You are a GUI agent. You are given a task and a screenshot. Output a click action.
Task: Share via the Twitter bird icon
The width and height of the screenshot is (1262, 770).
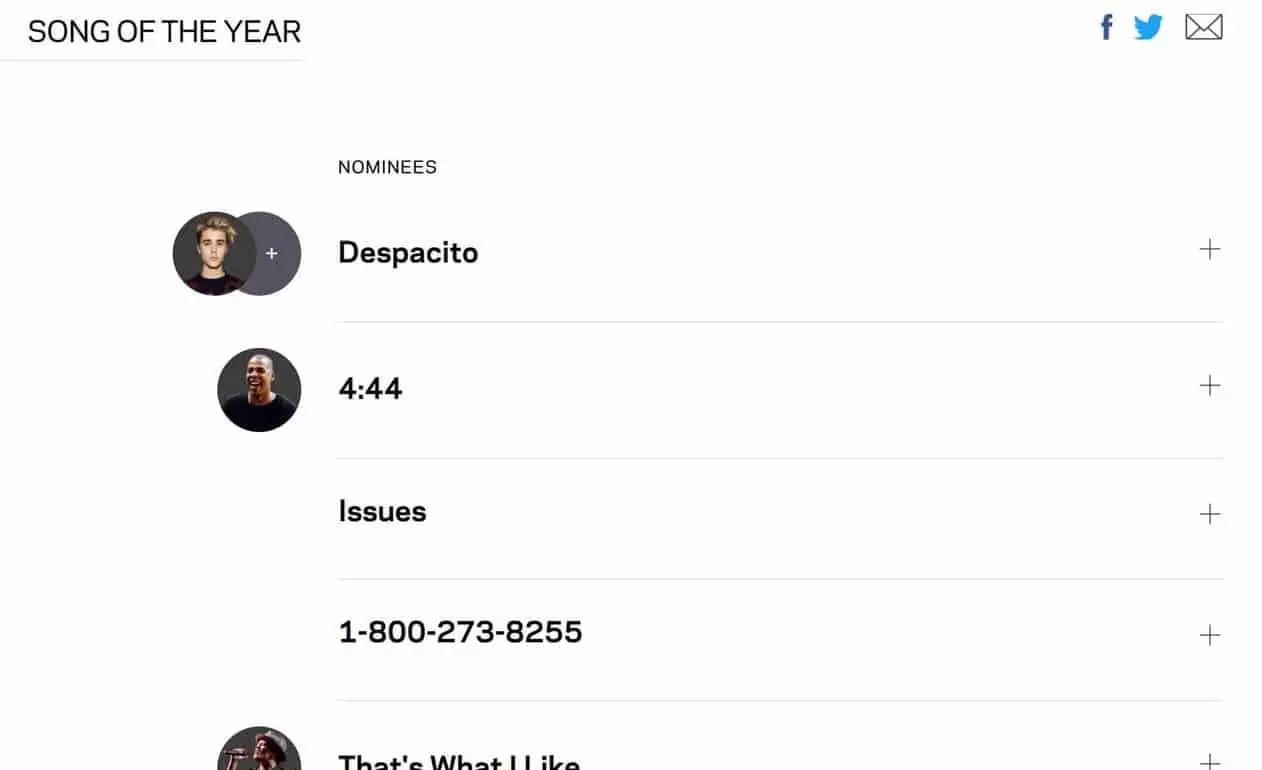(1148, 27)
